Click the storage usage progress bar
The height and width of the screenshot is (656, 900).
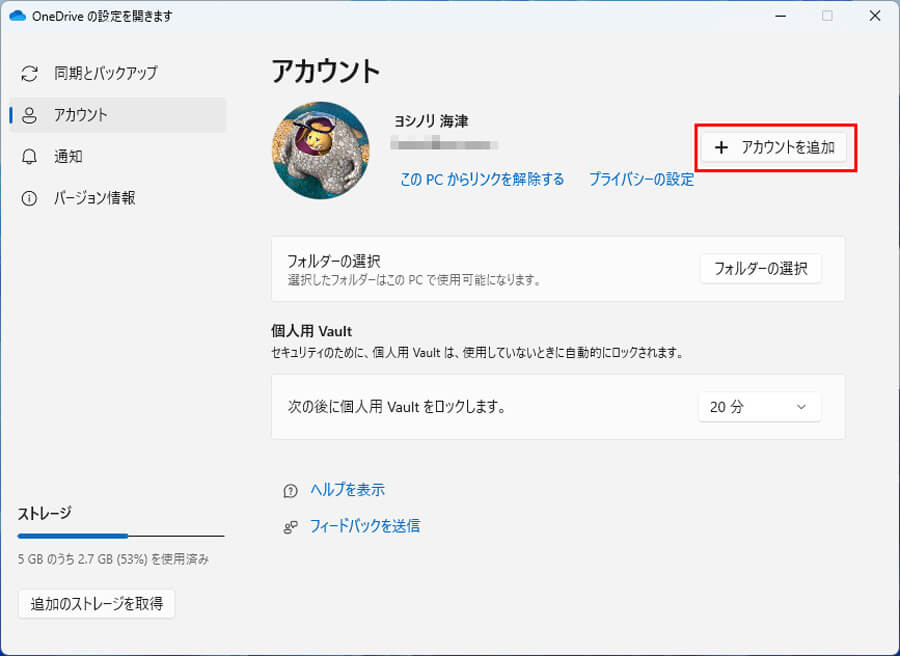(x=121, y=536)
